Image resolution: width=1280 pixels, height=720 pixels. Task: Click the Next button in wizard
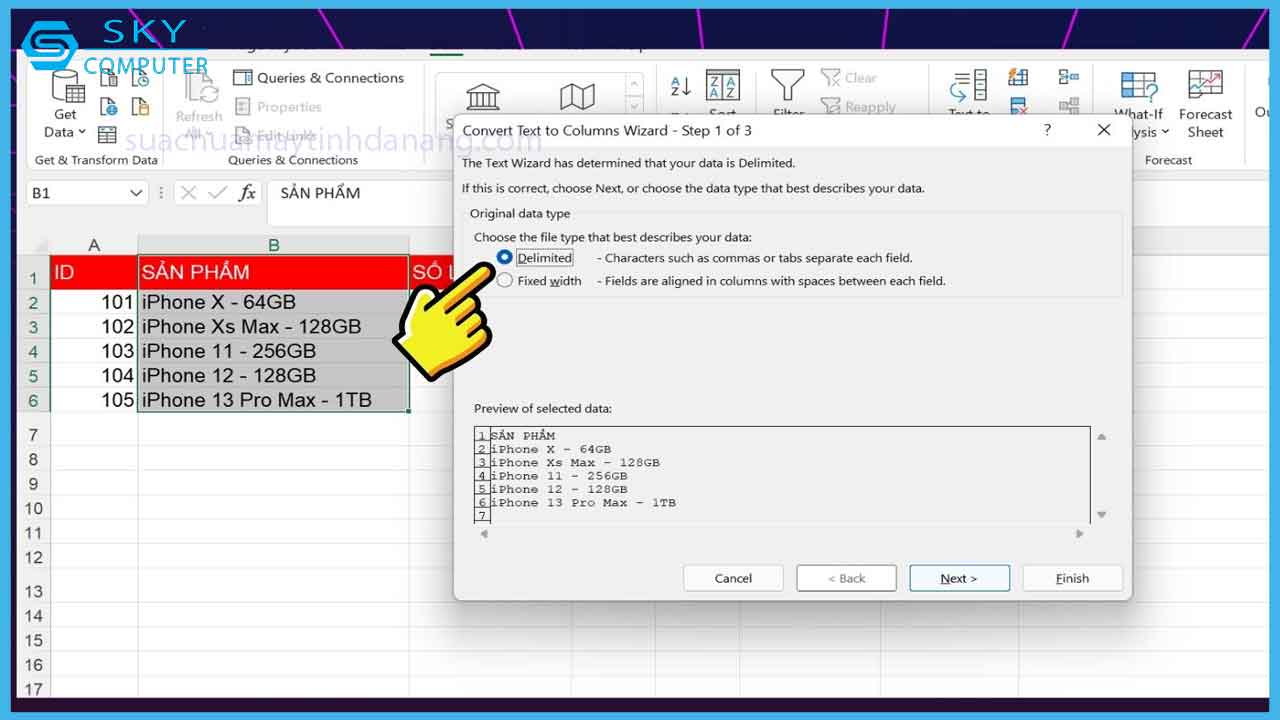click(x=959, y=578)
